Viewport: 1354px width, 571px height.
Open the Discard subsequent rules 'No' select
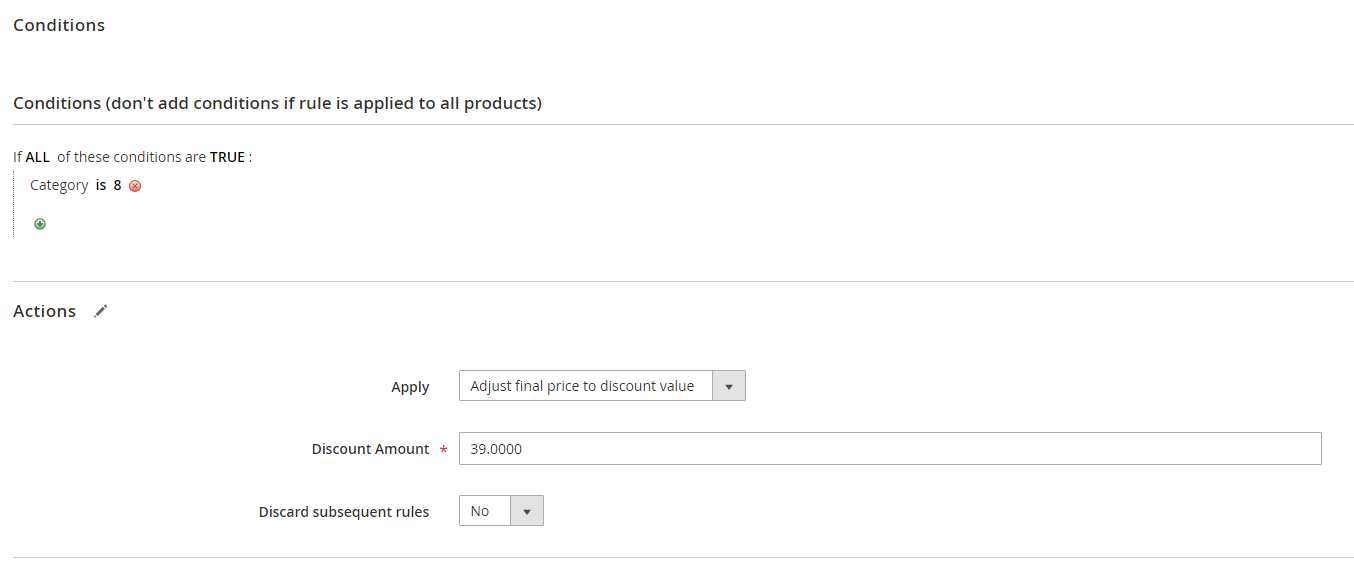pos(485,511)
